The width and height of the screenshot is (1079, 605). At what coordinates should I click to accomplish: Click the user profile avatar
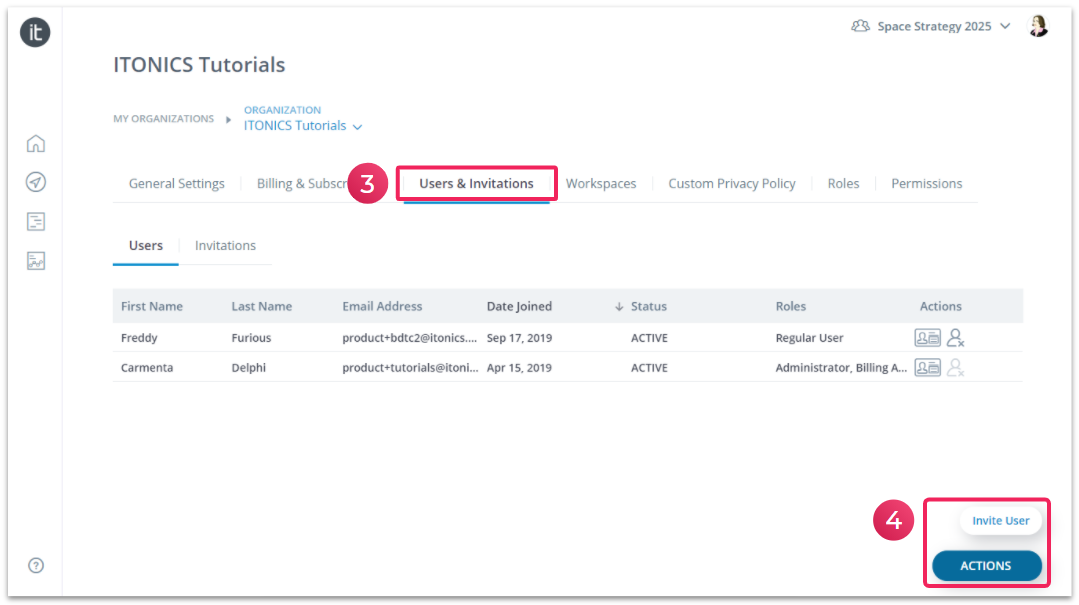coord(1038,26)
